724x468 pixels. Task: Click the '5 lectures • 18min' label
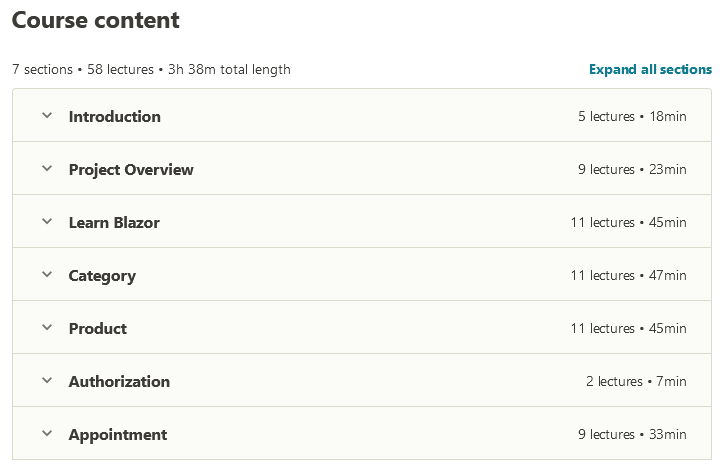point(632,117)
